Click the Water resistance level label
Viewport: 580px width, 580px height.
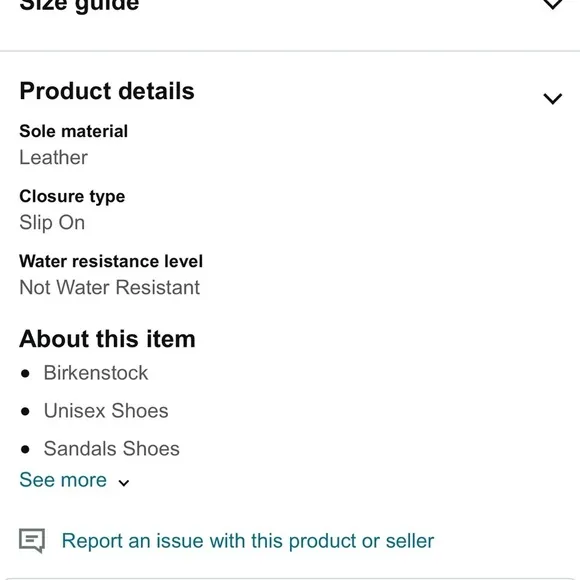(x=111, y=262)
